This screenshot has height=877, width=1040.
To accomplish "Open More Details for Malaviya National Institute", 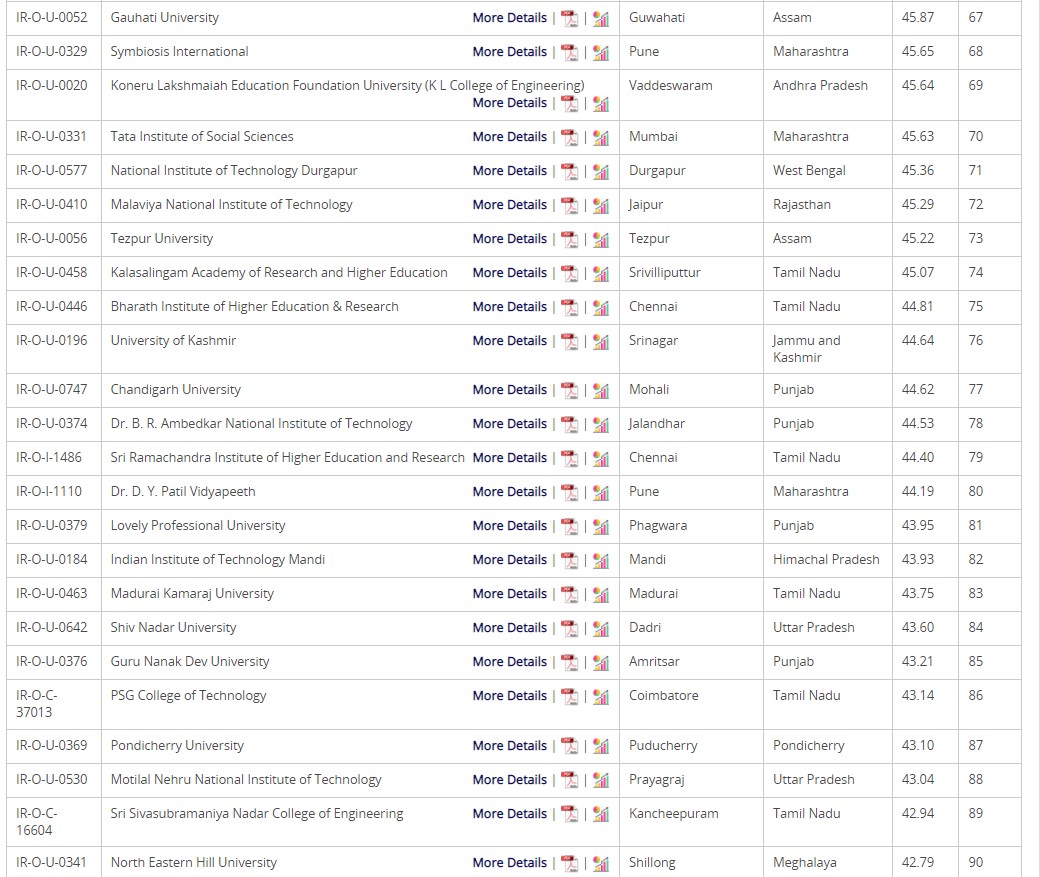I will point(509,205).
